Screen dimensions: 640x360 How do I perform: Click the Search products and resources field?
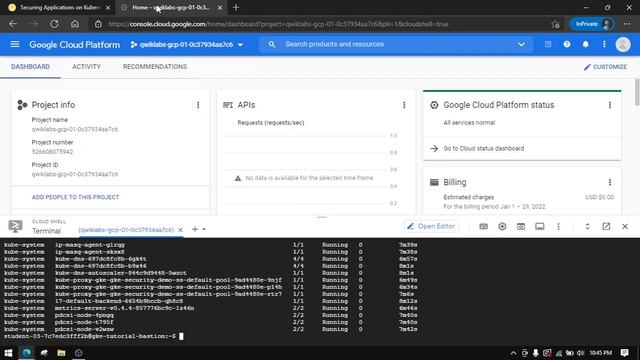[x=396, y=44]
